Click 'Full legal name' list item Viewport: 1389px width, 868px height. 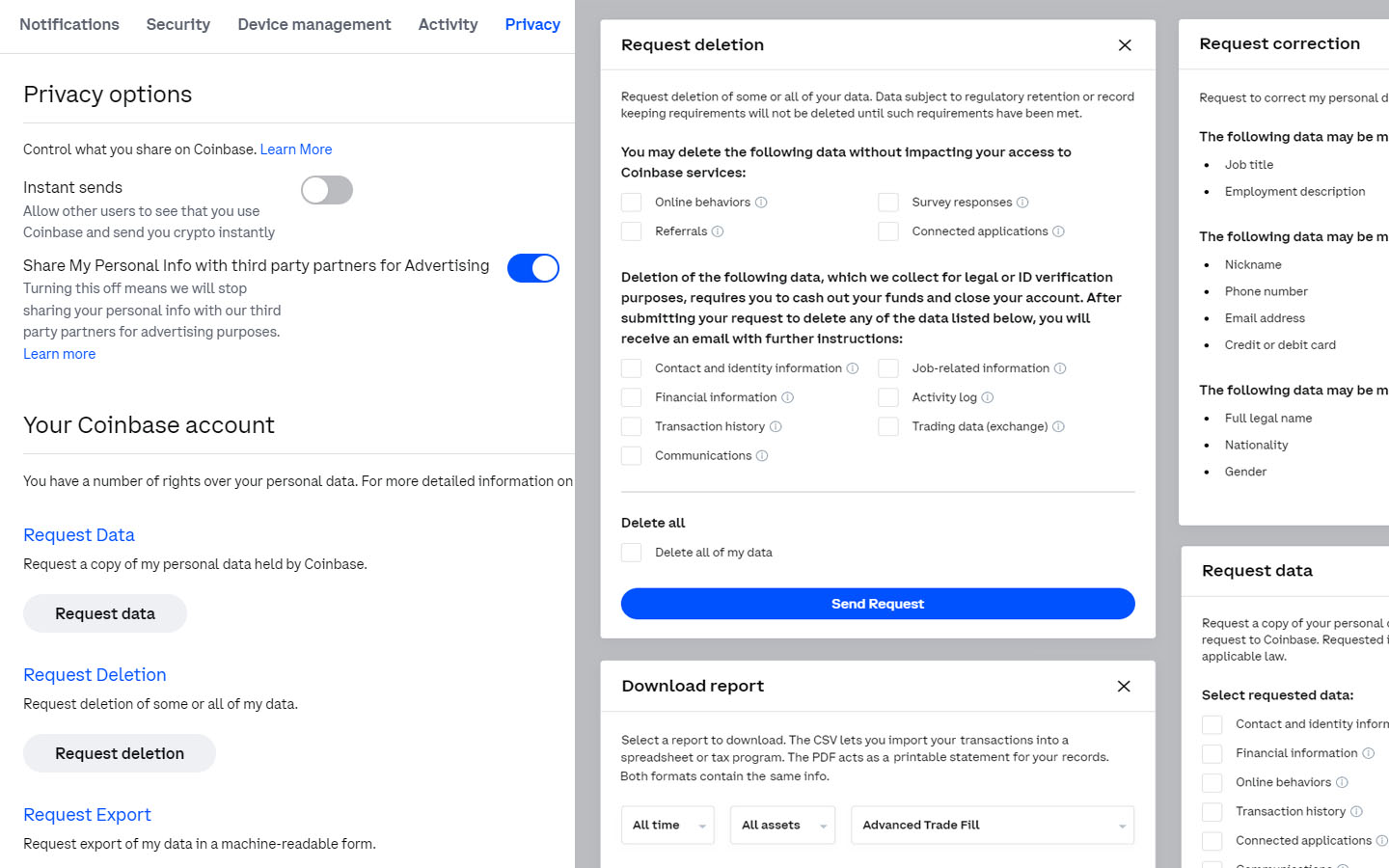click(x=1268, y=419)
